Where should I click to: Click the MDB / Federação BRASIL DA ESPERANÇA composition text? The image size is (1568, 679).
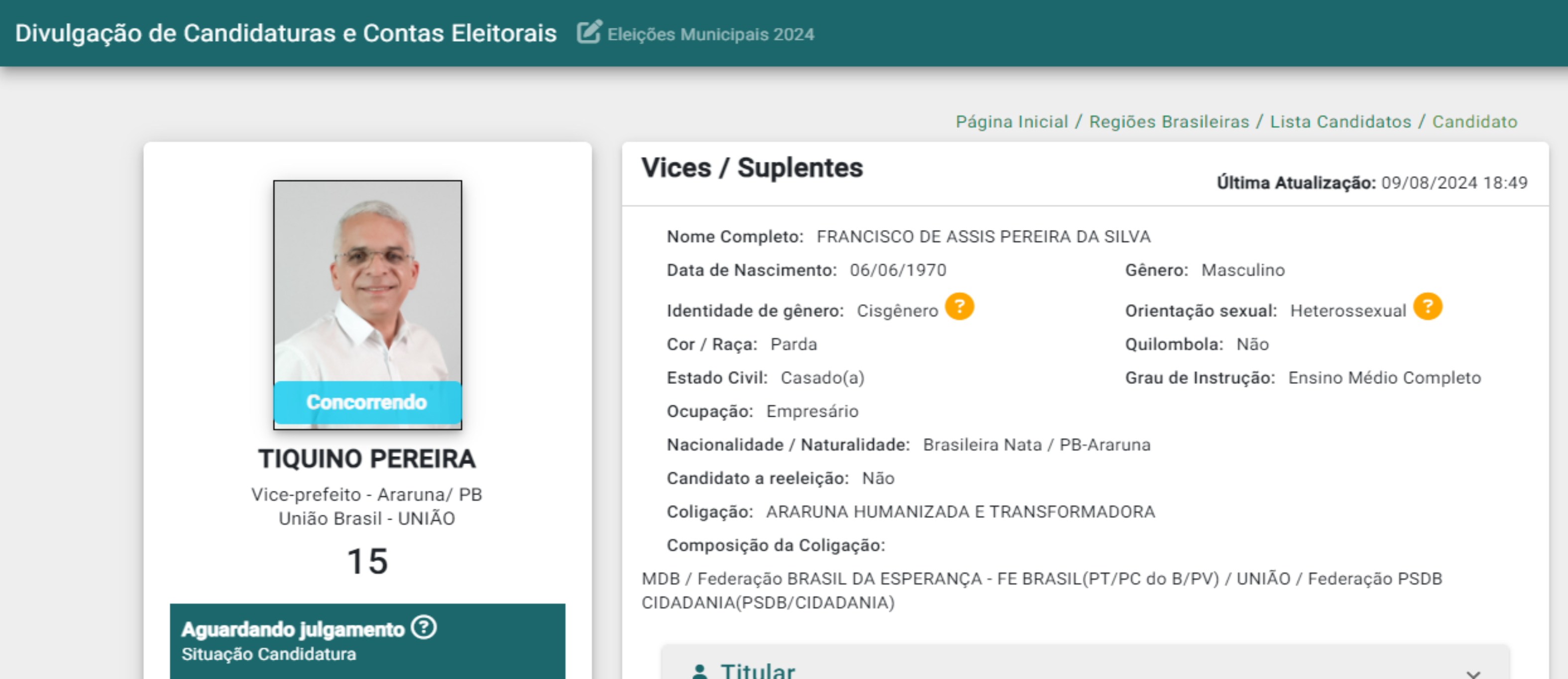point(1041,590)
